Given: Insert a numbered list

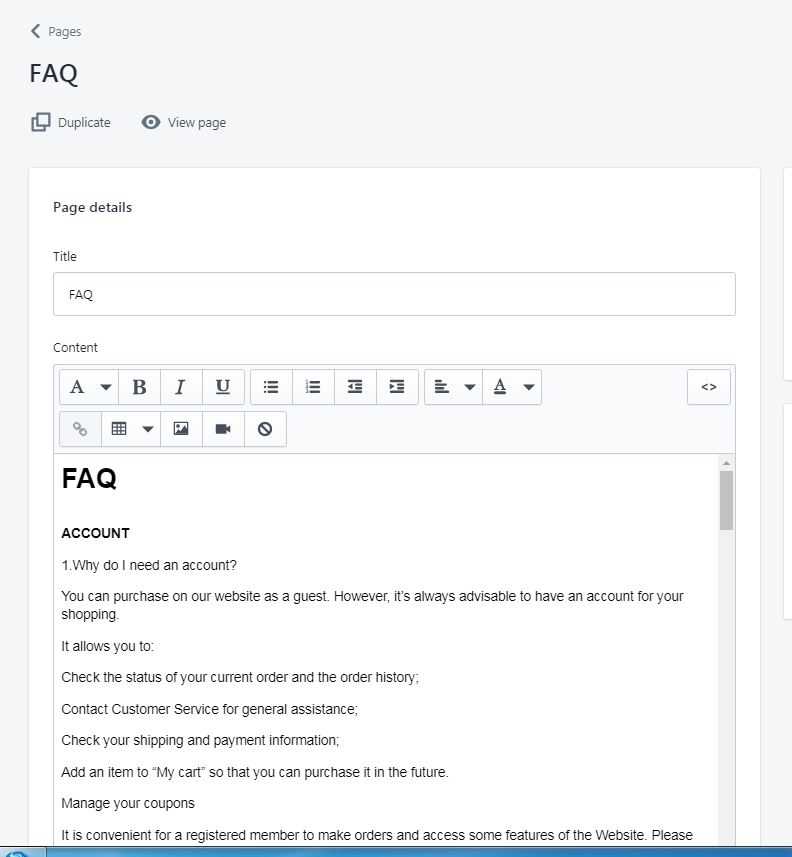Looking at the screenshot, I should [313, 387].
